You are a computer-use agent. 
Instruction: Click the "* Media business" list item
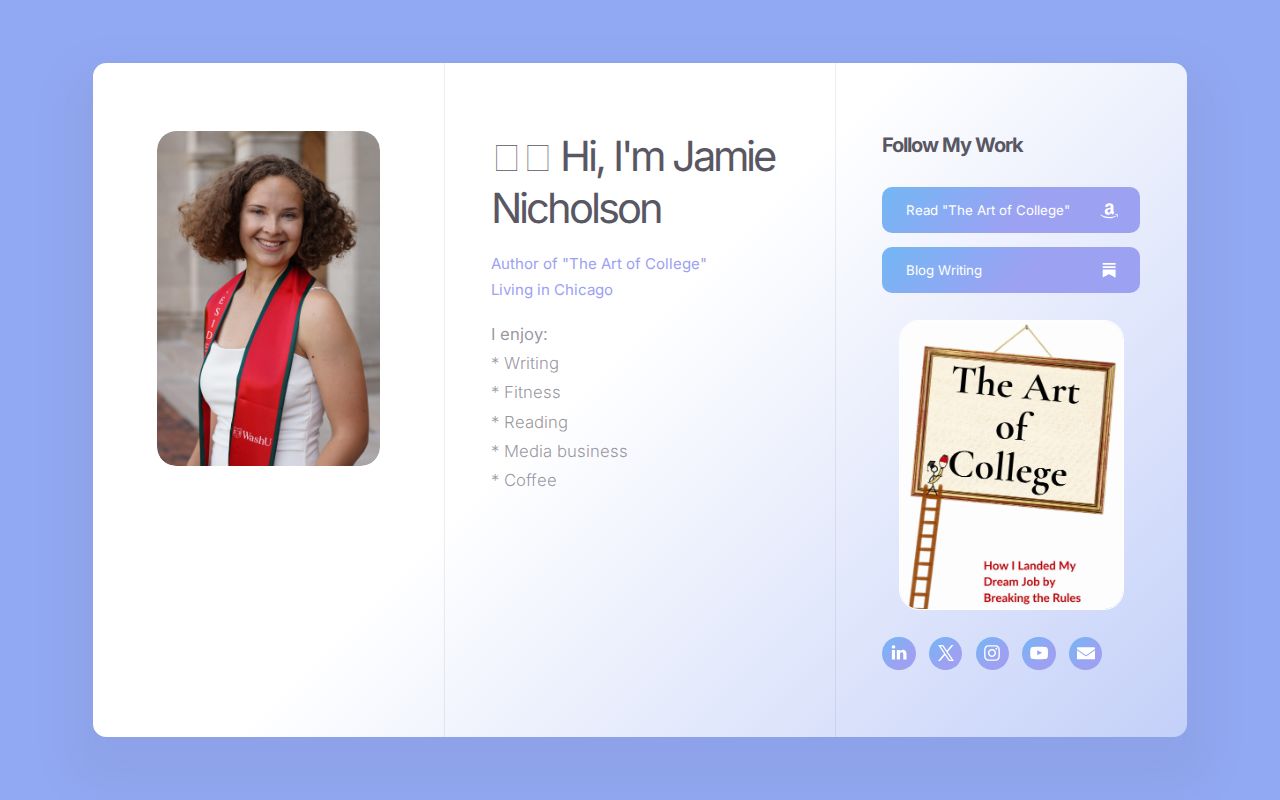coord(559,451)
